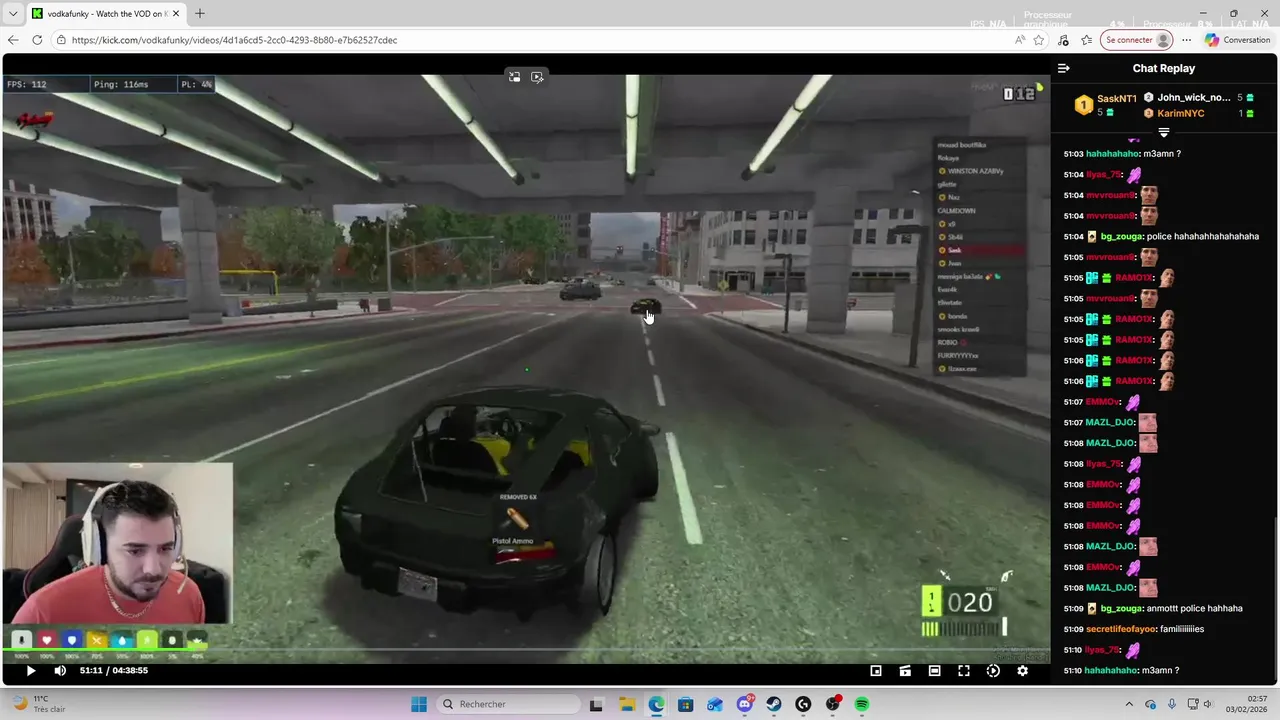
Task: Click username secretlifeofayoo in chat
Action: [1120, 629]
